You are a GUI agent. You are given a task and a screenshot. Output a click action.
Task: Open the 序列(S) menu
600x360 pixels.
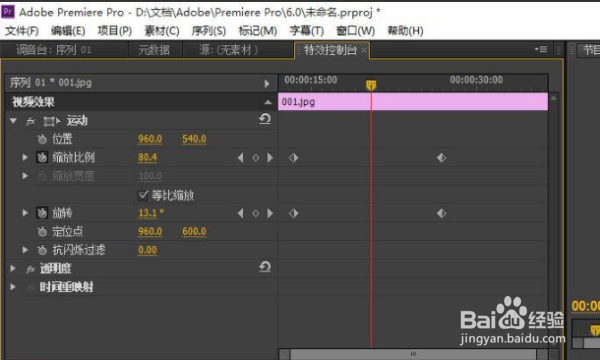[x=209, y=31]
